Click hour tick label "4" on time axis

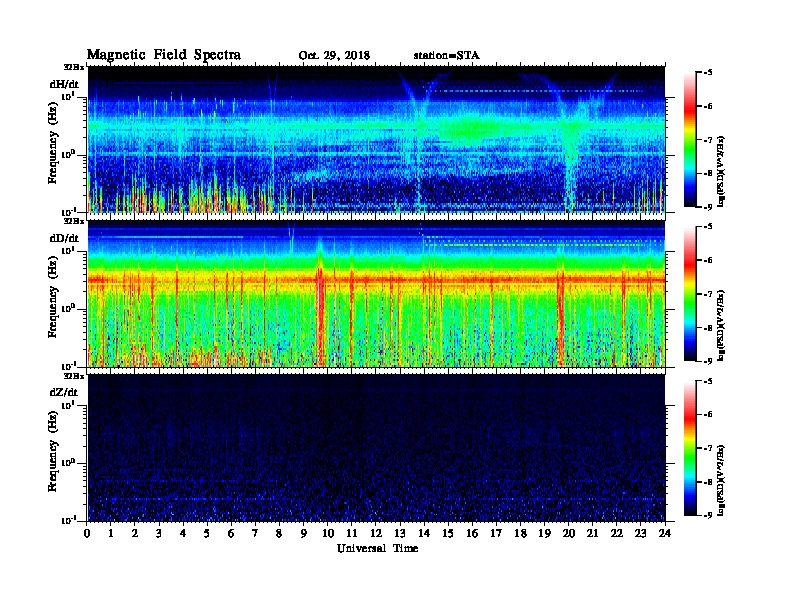point(183,533)
